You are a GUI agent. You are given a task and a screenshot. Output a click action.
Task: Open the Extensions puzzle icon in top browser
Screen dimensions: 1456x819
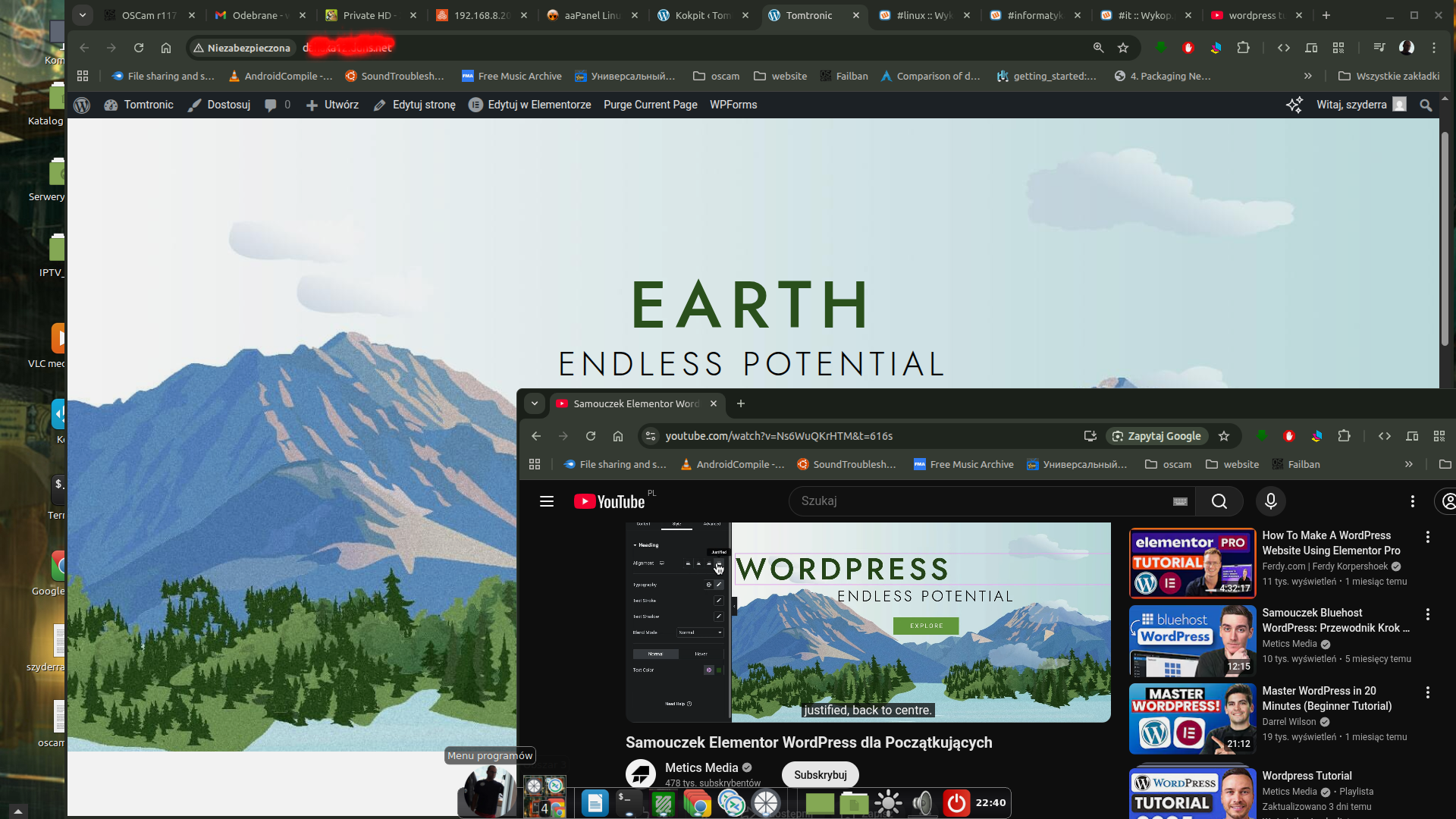[1243, 48]
